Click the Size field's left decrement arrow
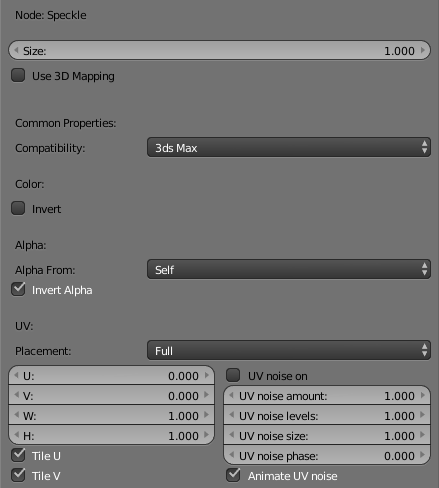 (16, 50)
